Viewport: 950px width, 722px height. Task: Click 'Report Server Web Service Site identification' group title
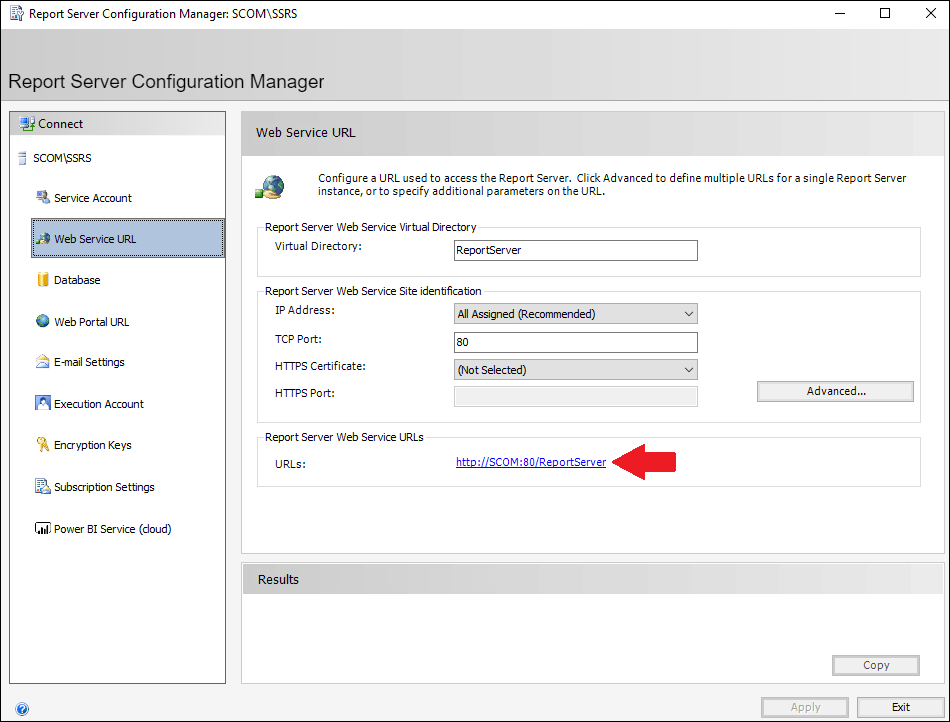(373, 291)
